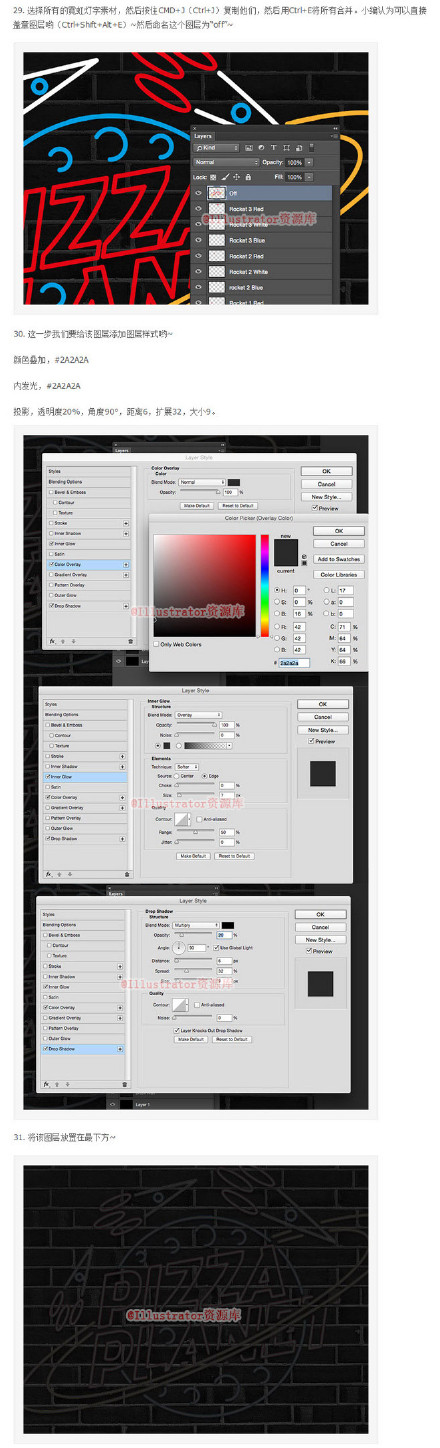Viewport: 440px width, 1448px height.
Task: Click the Angle dial in Drop Shadow dialog
Action: (180, 947)
